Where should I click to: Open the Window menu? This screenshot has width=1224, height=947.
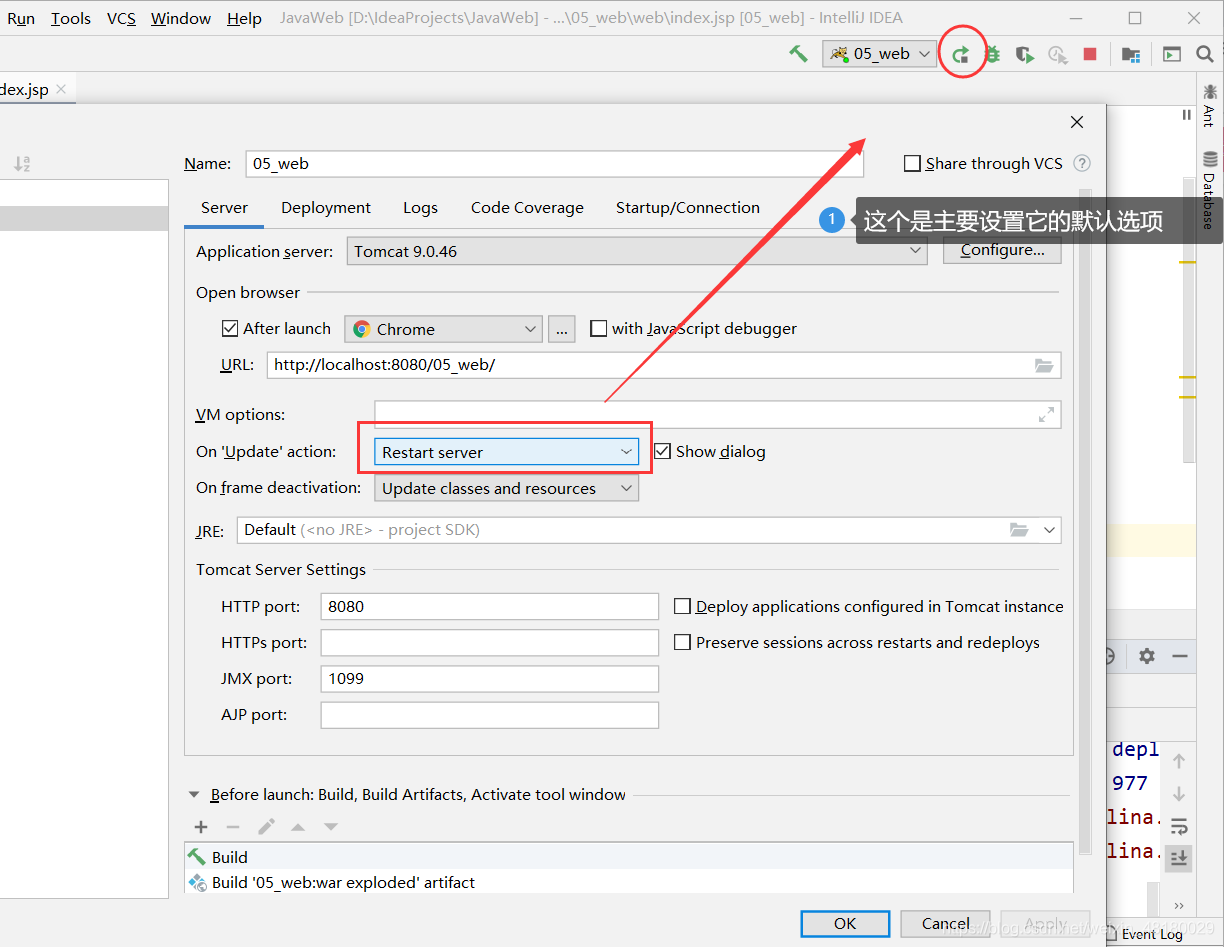click(182, 18)
